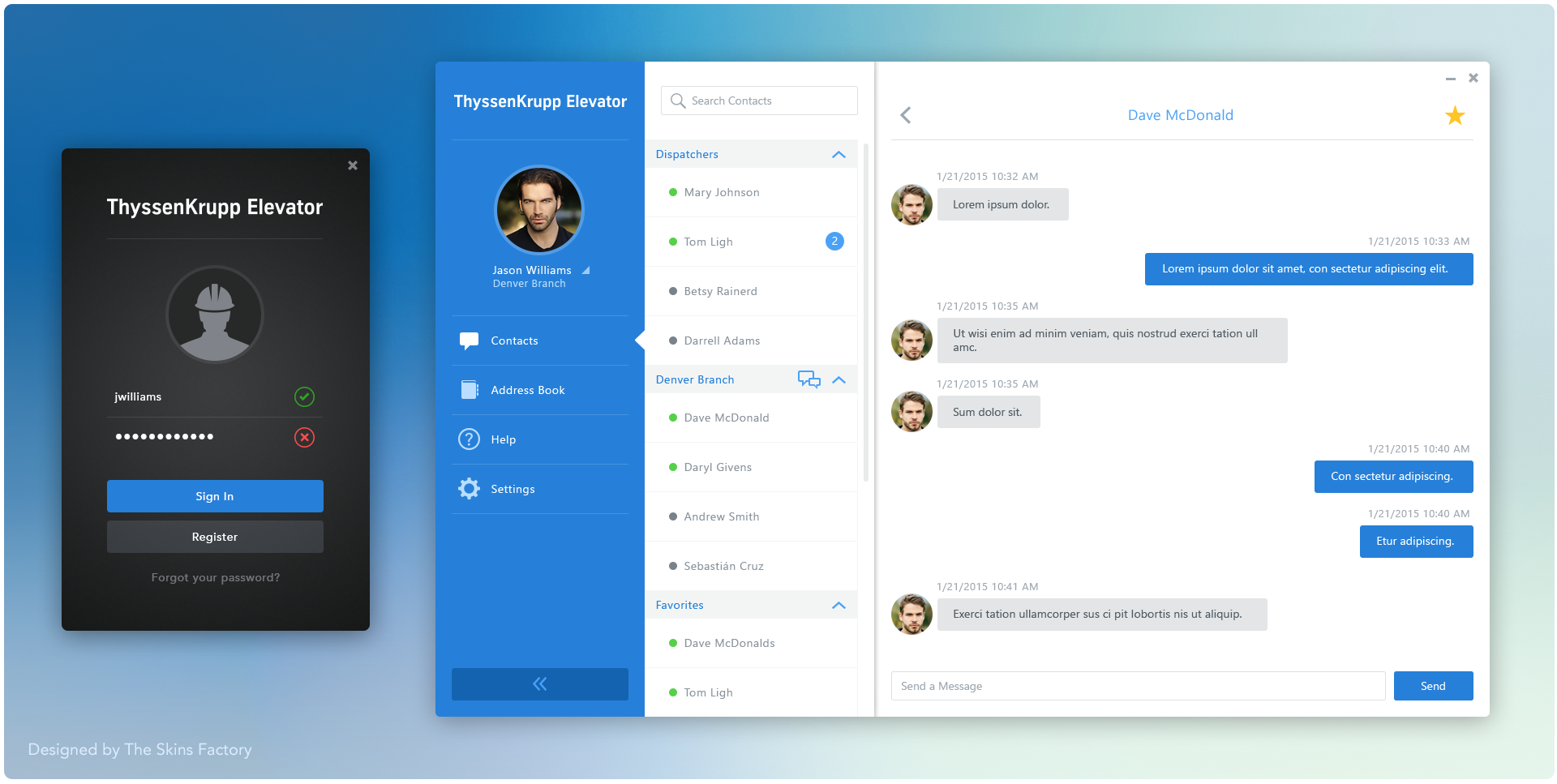1557x784 pixels.
Task: Click the Search Contacts field
Action: pyautogui.click(x=759, y=101)
